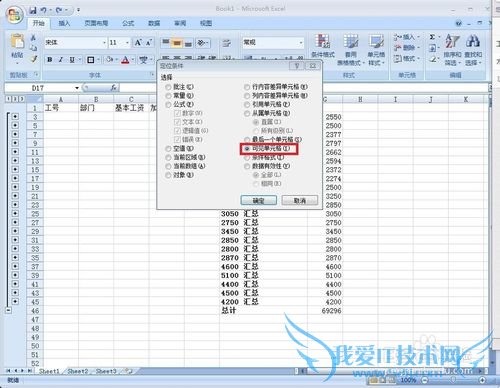Click the 删除 (Delete) cells button
The width and height of the screenshot is (500, 388).
[x=406, y=48]
